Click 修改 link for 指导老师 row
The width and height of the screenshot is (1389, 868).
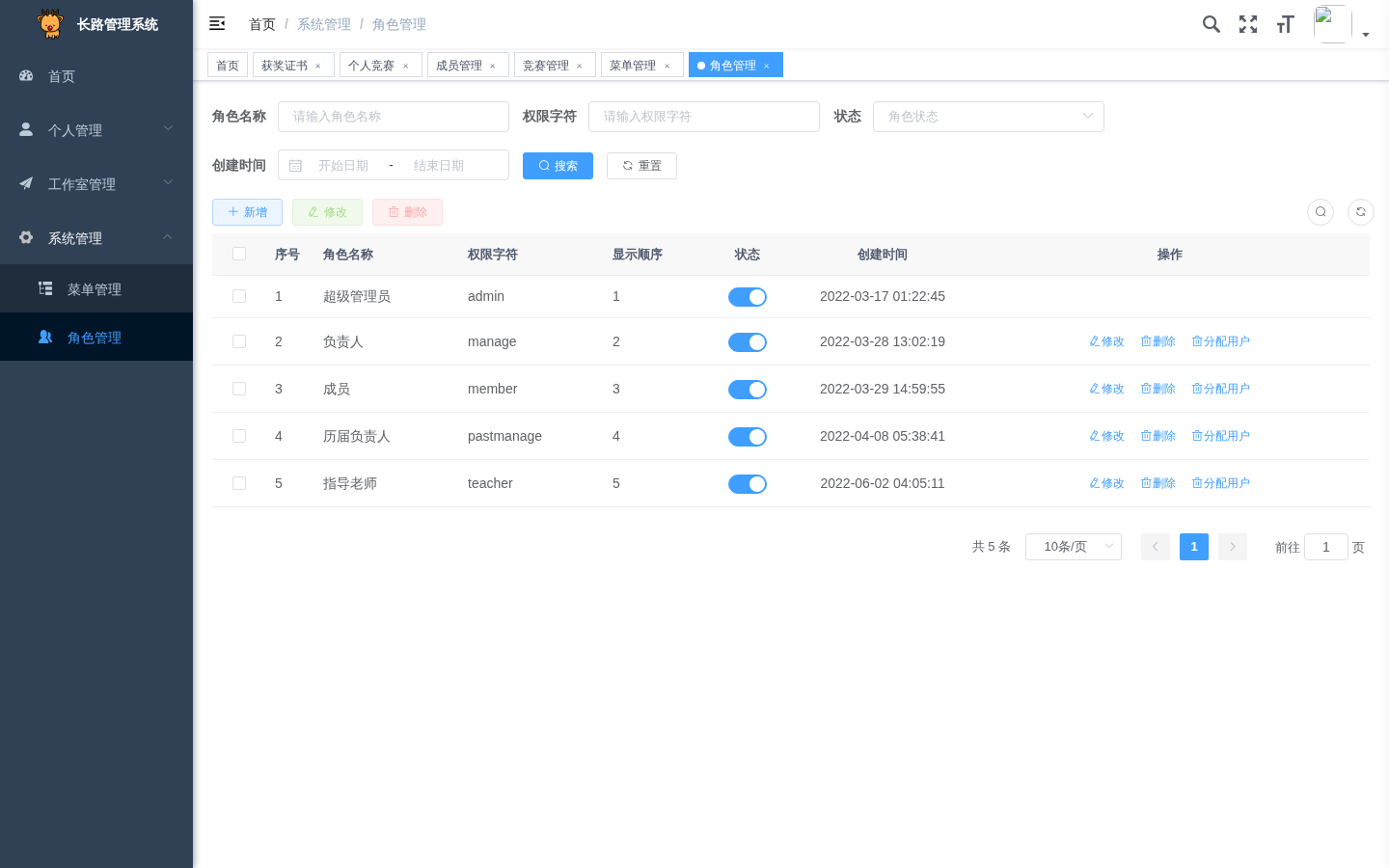1107,483
